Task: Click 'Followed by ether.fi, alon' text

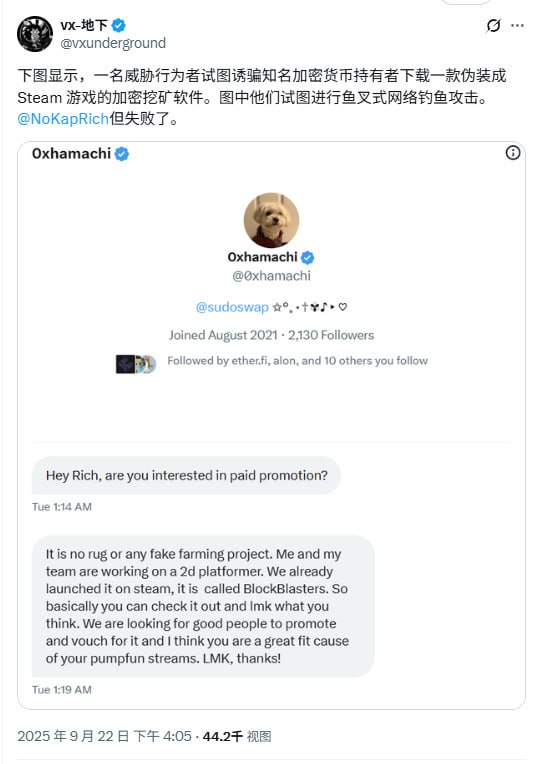Action: click(298, 361)
